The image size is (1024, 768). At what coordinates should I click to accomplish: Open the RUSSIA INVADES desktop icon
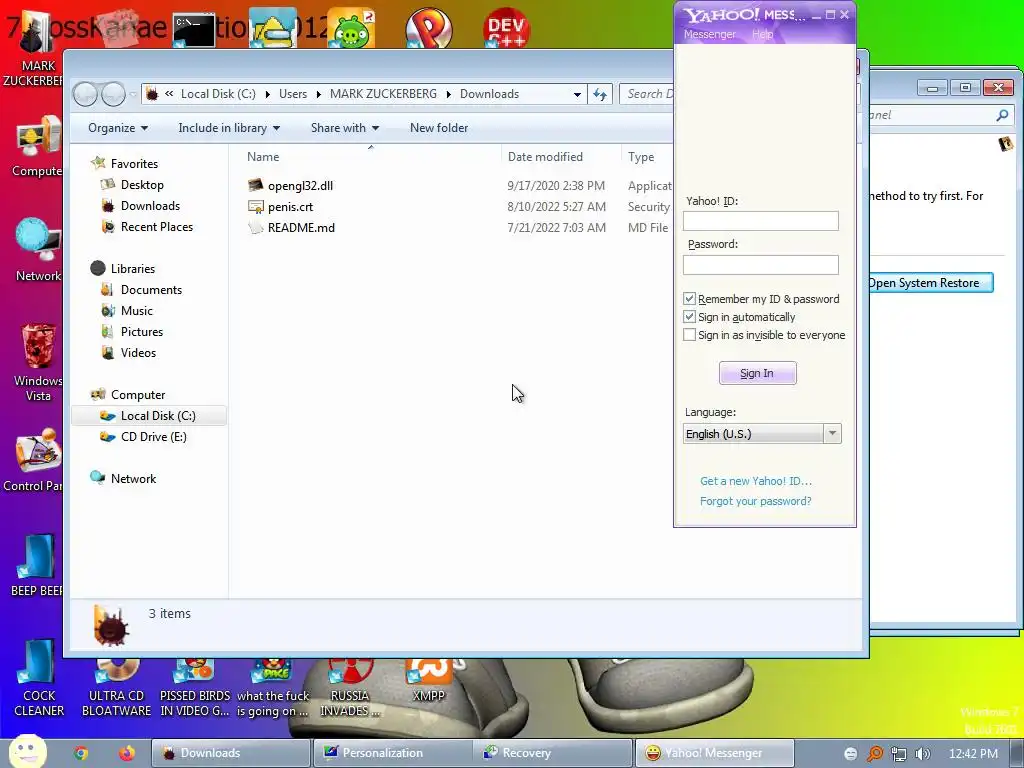click(350, 689)
